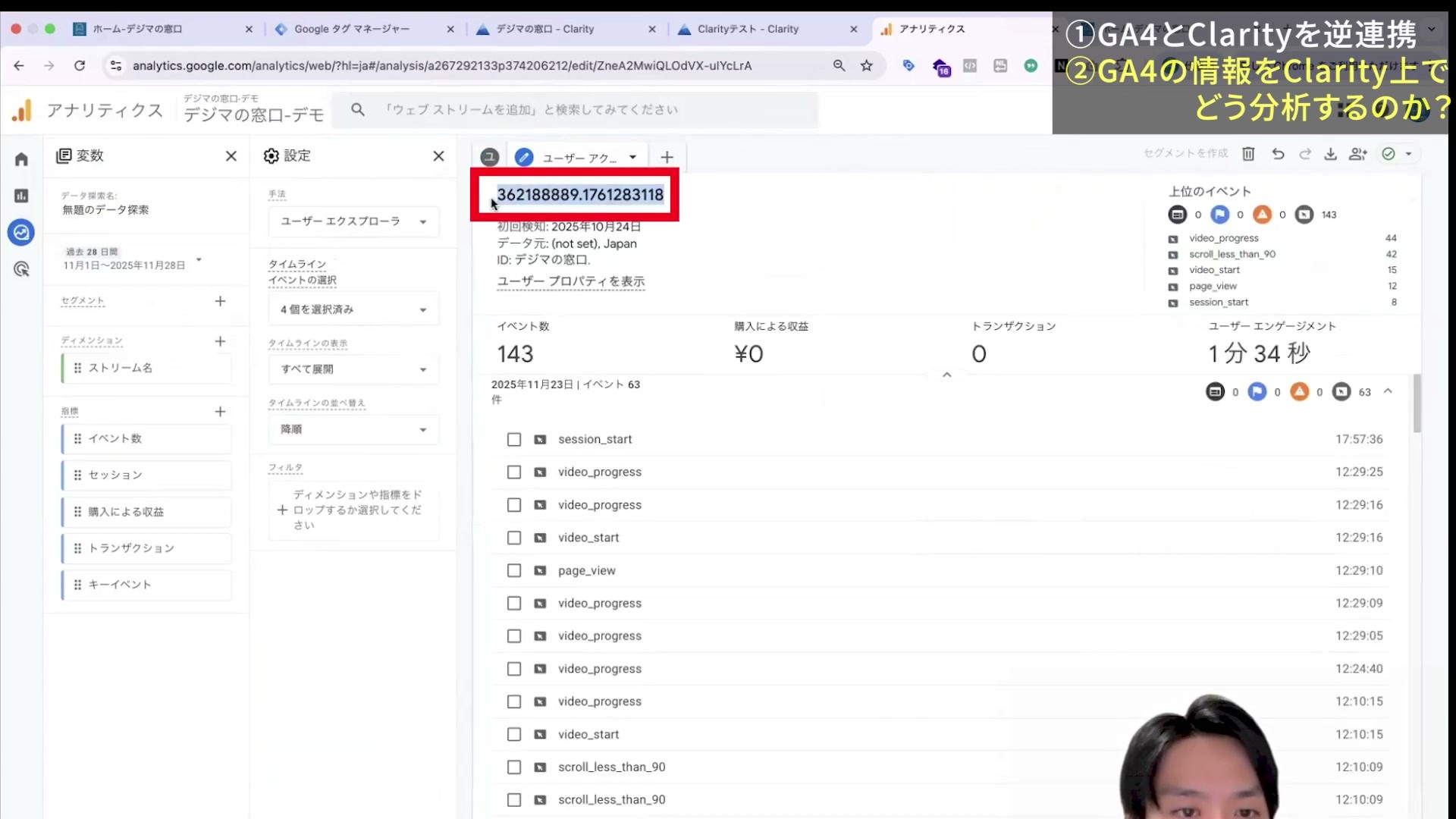
Task: Open the 降順 sort order dropdown
Action: coord(354,429)
